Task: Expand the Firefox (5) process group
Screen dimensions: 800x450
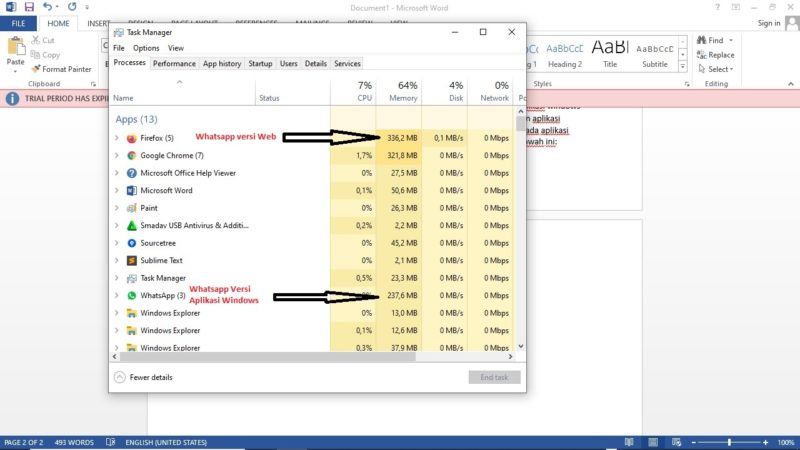Action: pos(117,138)
